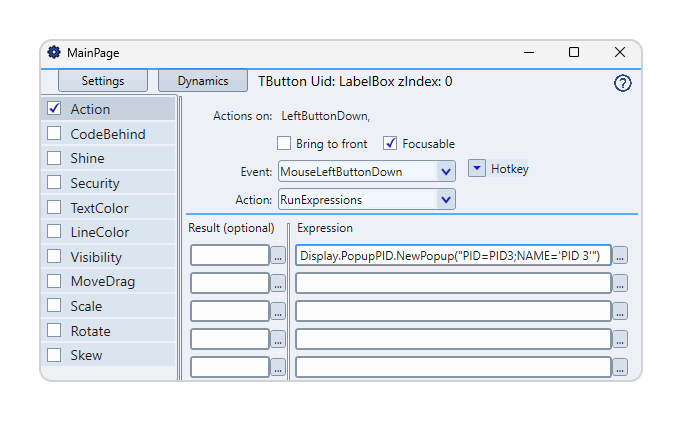This screenshot has width=682, height=421.
Task: Click ellipsis button for last expression row
Action: coord(620,367)
